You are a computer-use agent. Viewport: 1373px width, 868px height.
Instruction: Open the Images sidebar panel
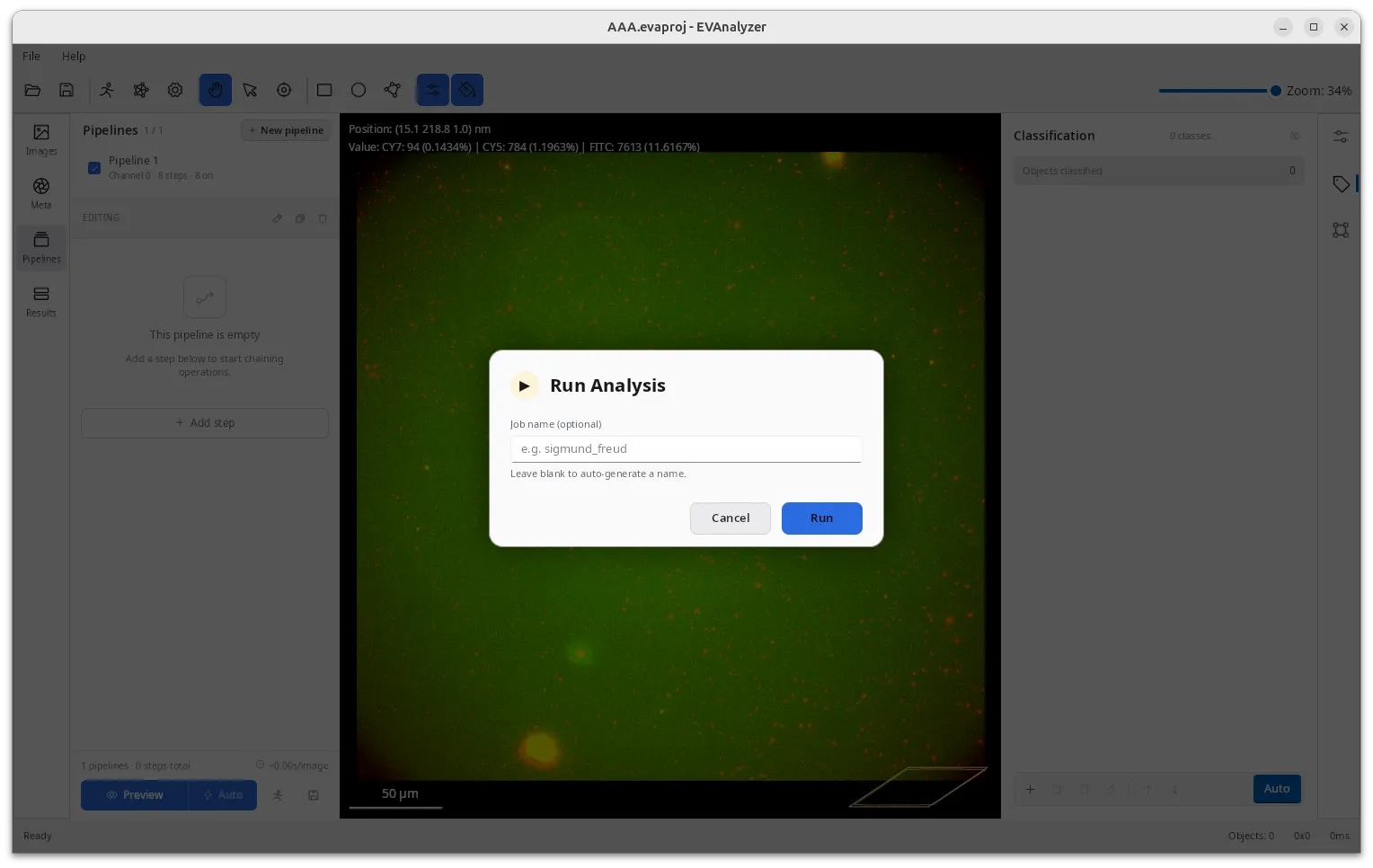click(x=41, y=139)
